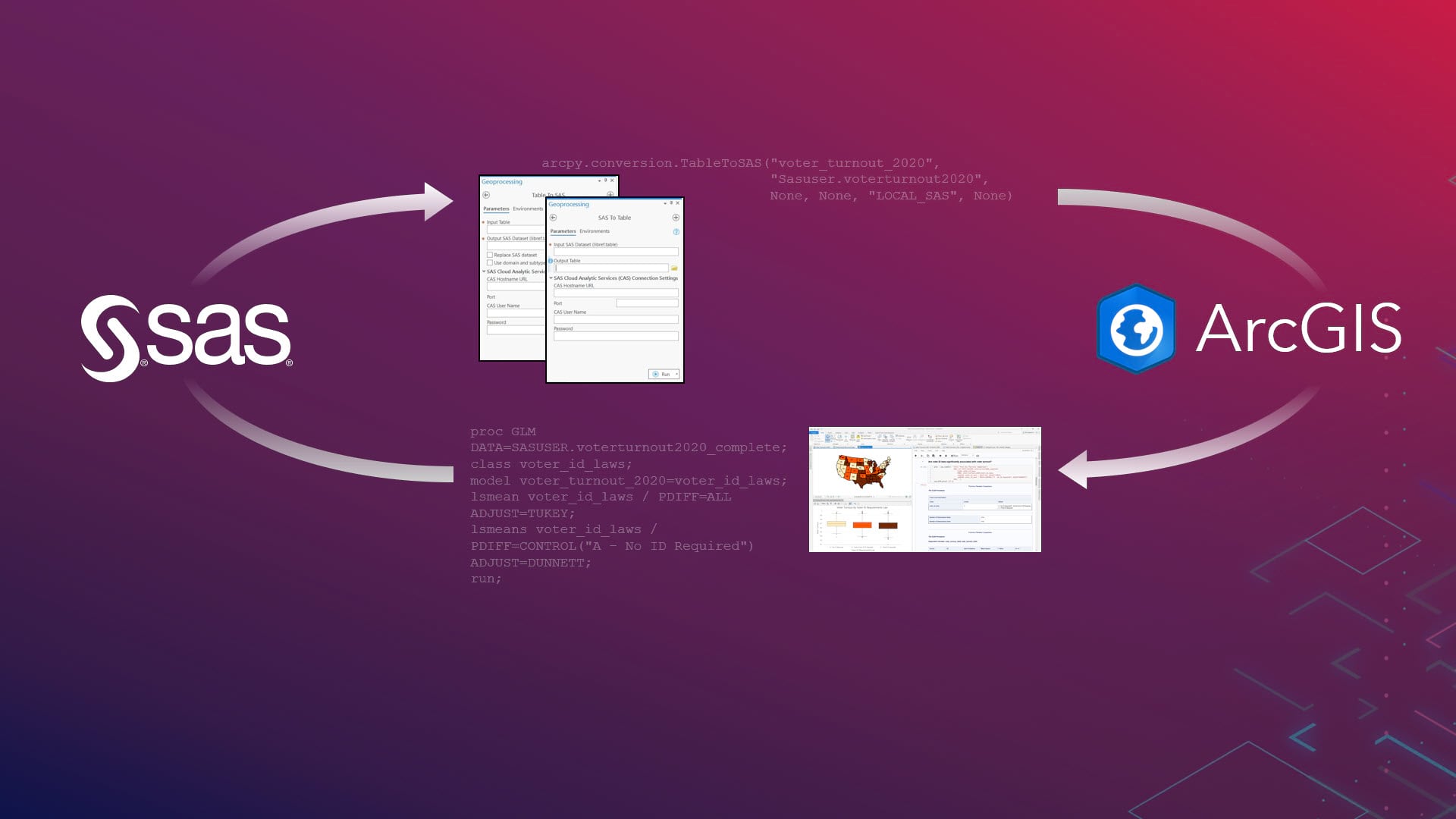The width and height of the screenshot is (1456, 819).
Task: Pin the front Geoprocessing pane
Action: pos(670,203)
